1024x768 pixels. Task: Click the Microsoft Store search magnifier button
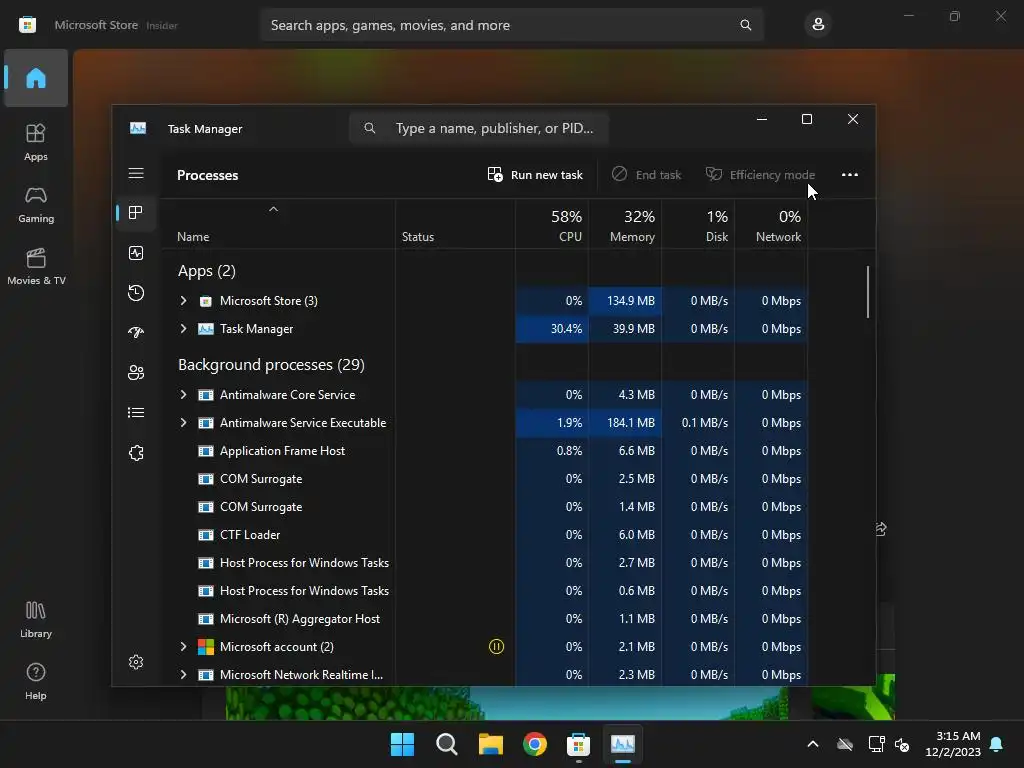point(745,25)
